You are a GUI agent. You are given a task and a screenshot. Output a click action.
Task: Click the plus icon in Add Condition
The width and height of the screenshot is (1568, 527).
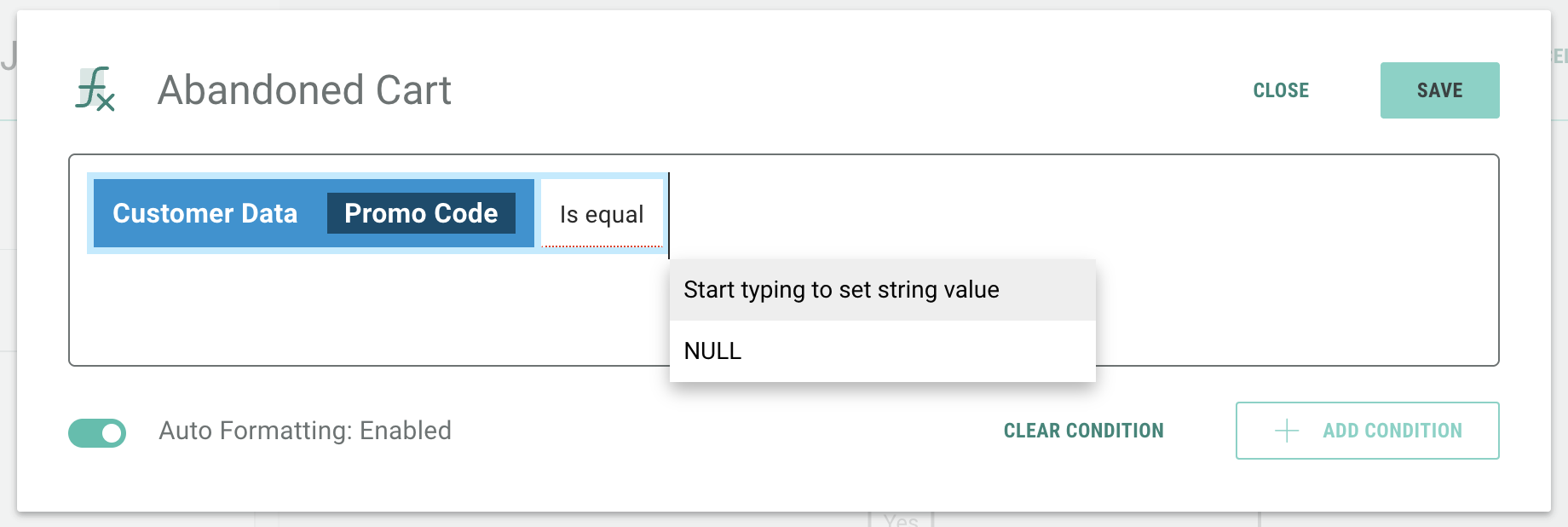[x=1286, y=431]
